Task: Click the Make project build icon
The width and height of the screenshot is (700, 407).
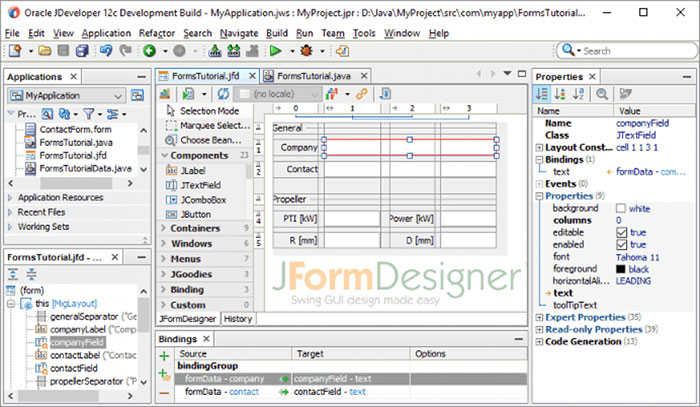Action: point(215,51)
